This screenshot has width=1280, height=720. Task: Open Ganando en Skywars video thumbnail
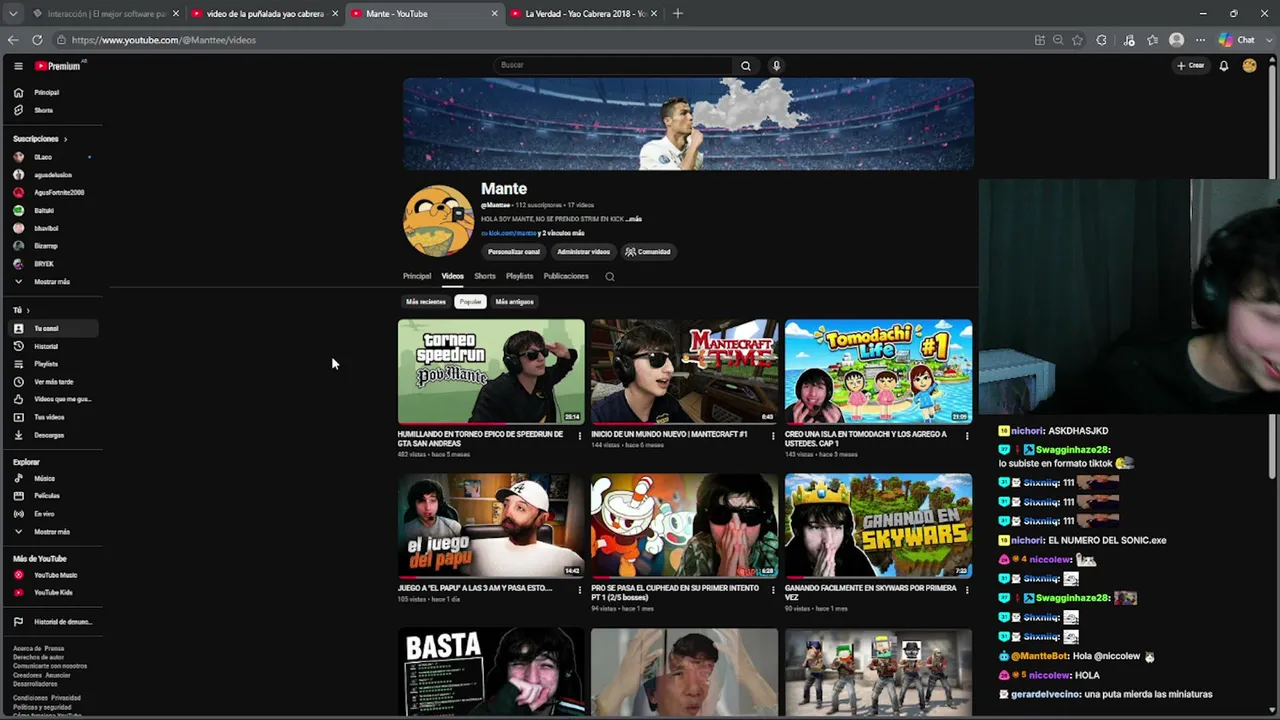(878, 526)
